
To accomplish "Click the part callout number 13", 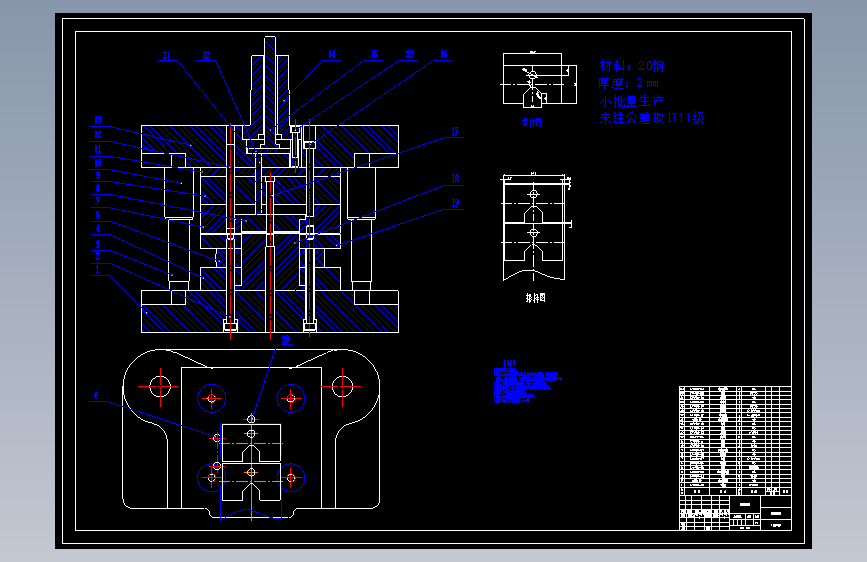I will (98, 120).
